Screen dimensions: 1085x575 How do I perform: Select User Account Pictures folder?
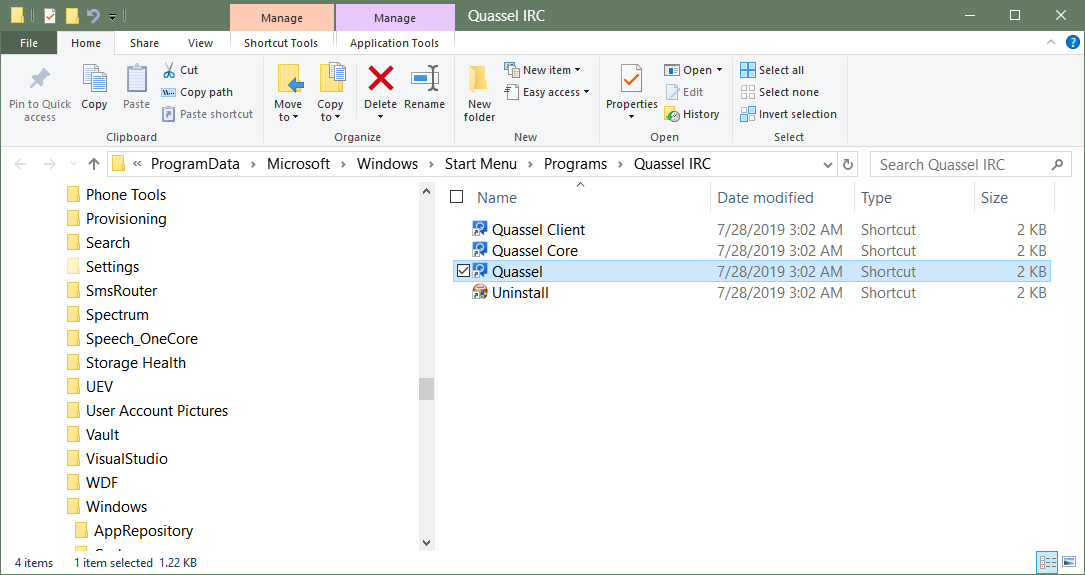pos(147,411)
